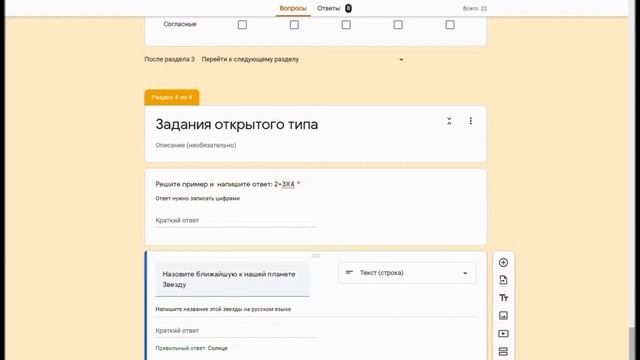Check the fourth Согласные checkbox

pyautogui.click(x=398, y=25)
